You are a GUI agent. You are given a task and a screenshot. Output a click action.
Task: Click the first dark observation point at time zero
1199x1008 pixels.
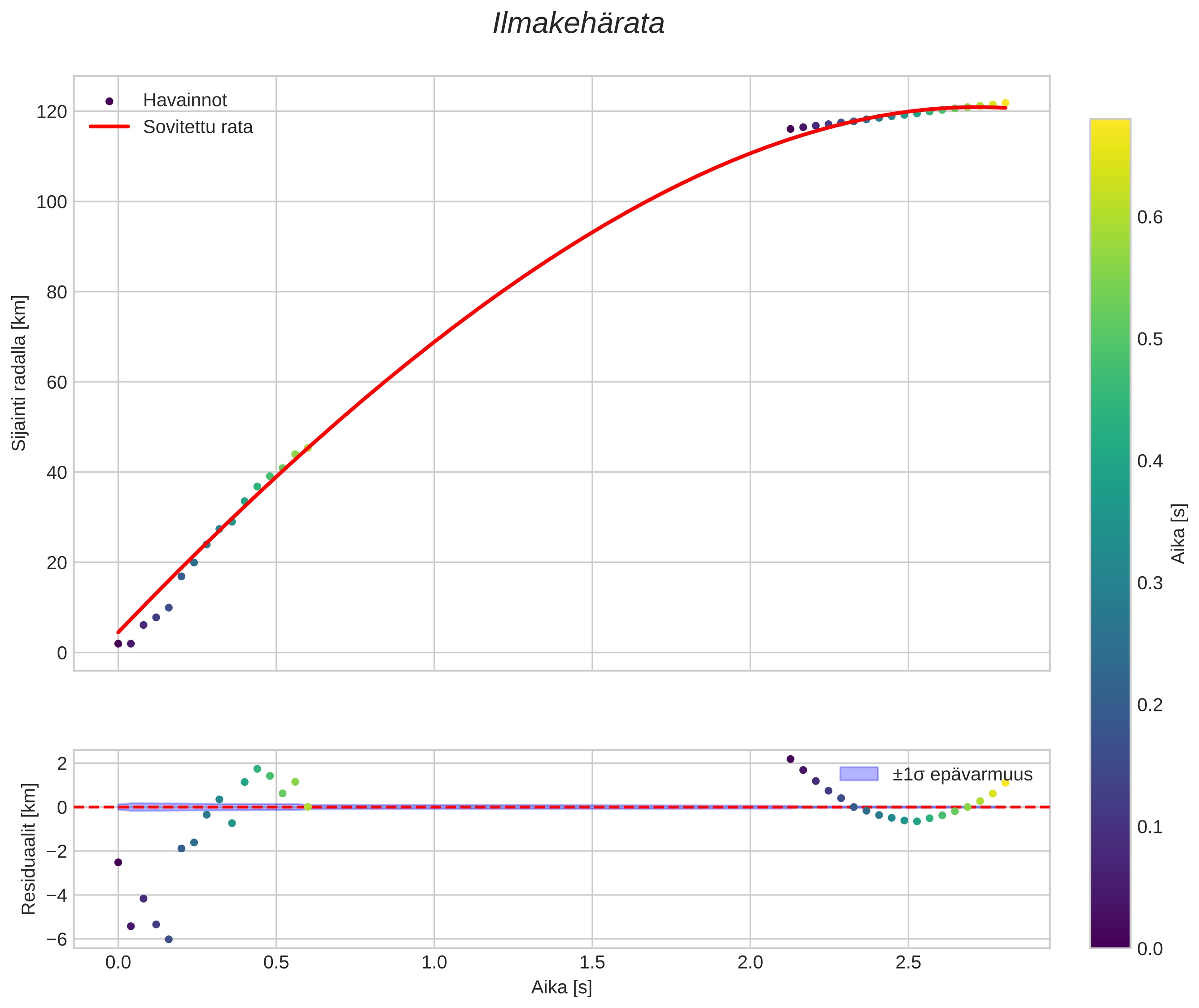coord(118,644)
